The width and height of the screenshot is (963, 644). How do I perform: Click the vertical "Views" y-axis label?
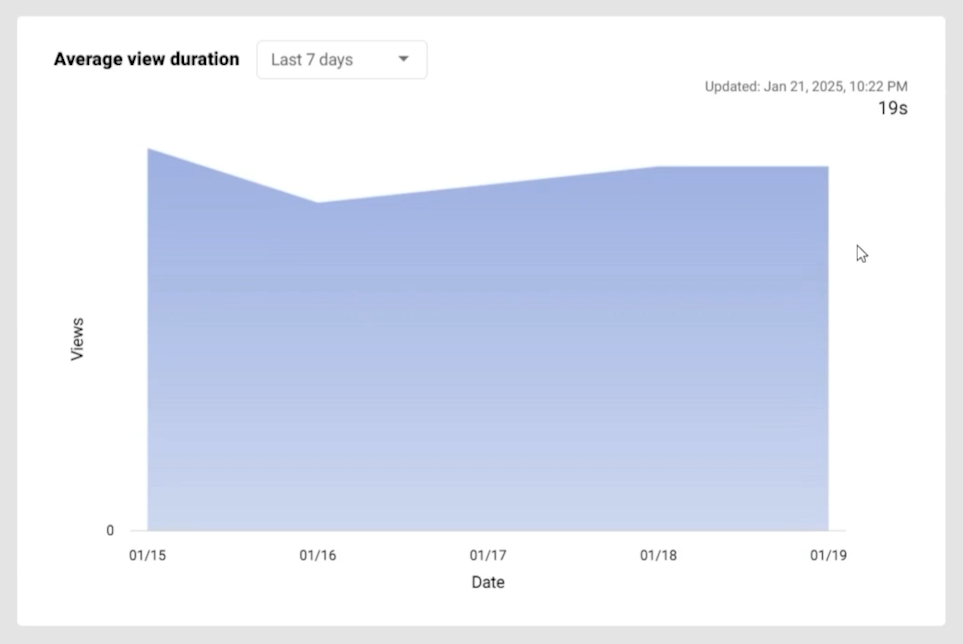click(77, 339)
